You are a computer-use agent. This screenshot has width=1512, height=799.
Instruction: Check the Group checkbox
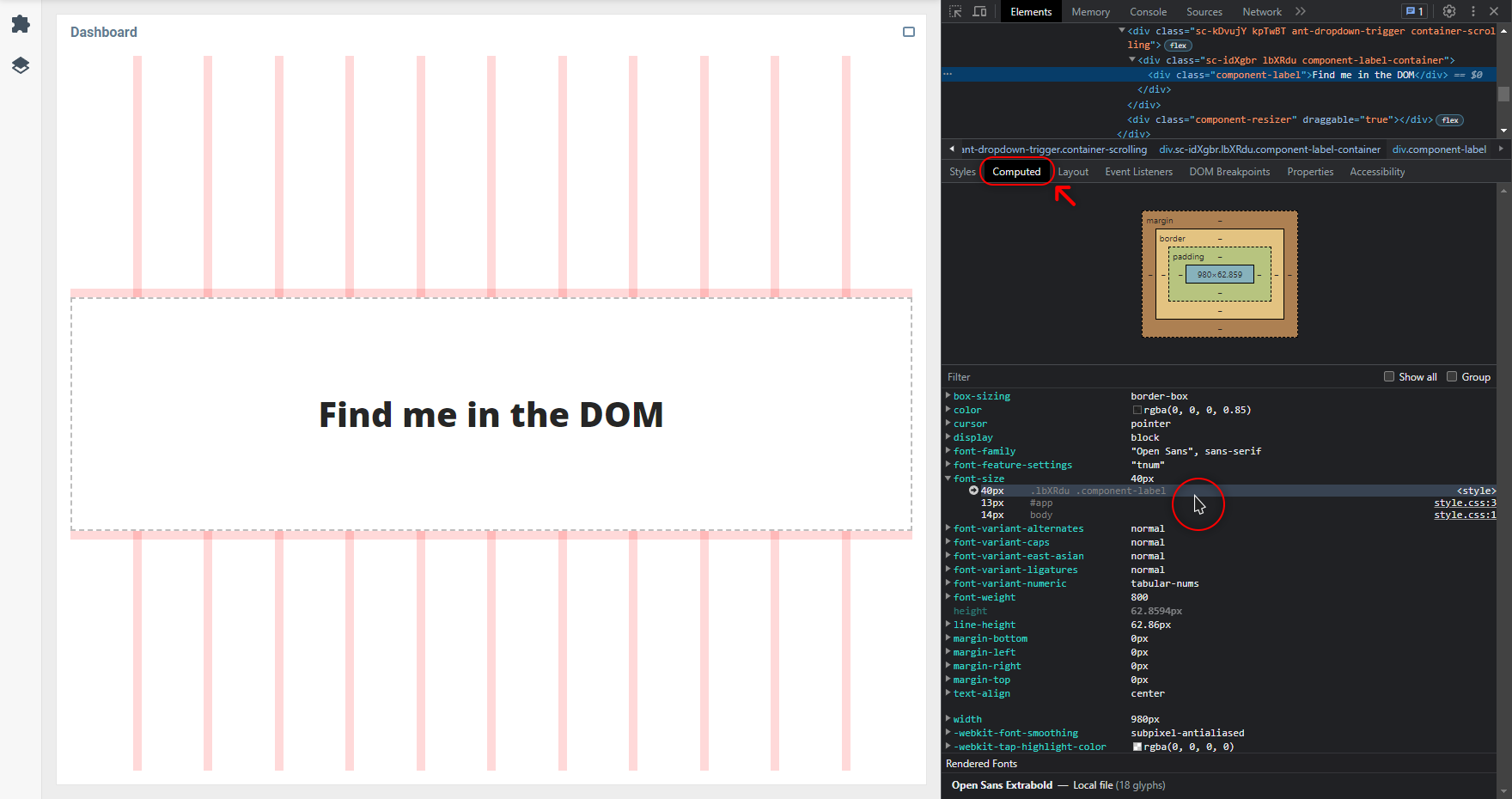pos(1452,376)
